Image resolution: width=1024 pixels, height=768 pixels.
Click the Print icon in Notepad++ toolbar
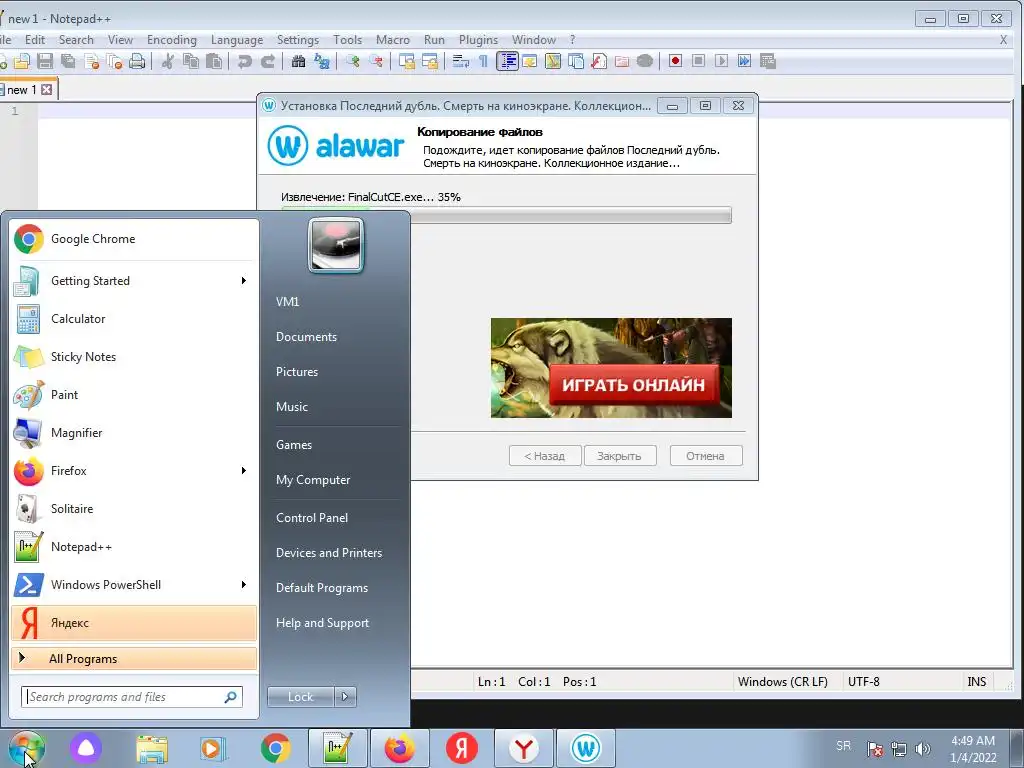coord(136,61)
